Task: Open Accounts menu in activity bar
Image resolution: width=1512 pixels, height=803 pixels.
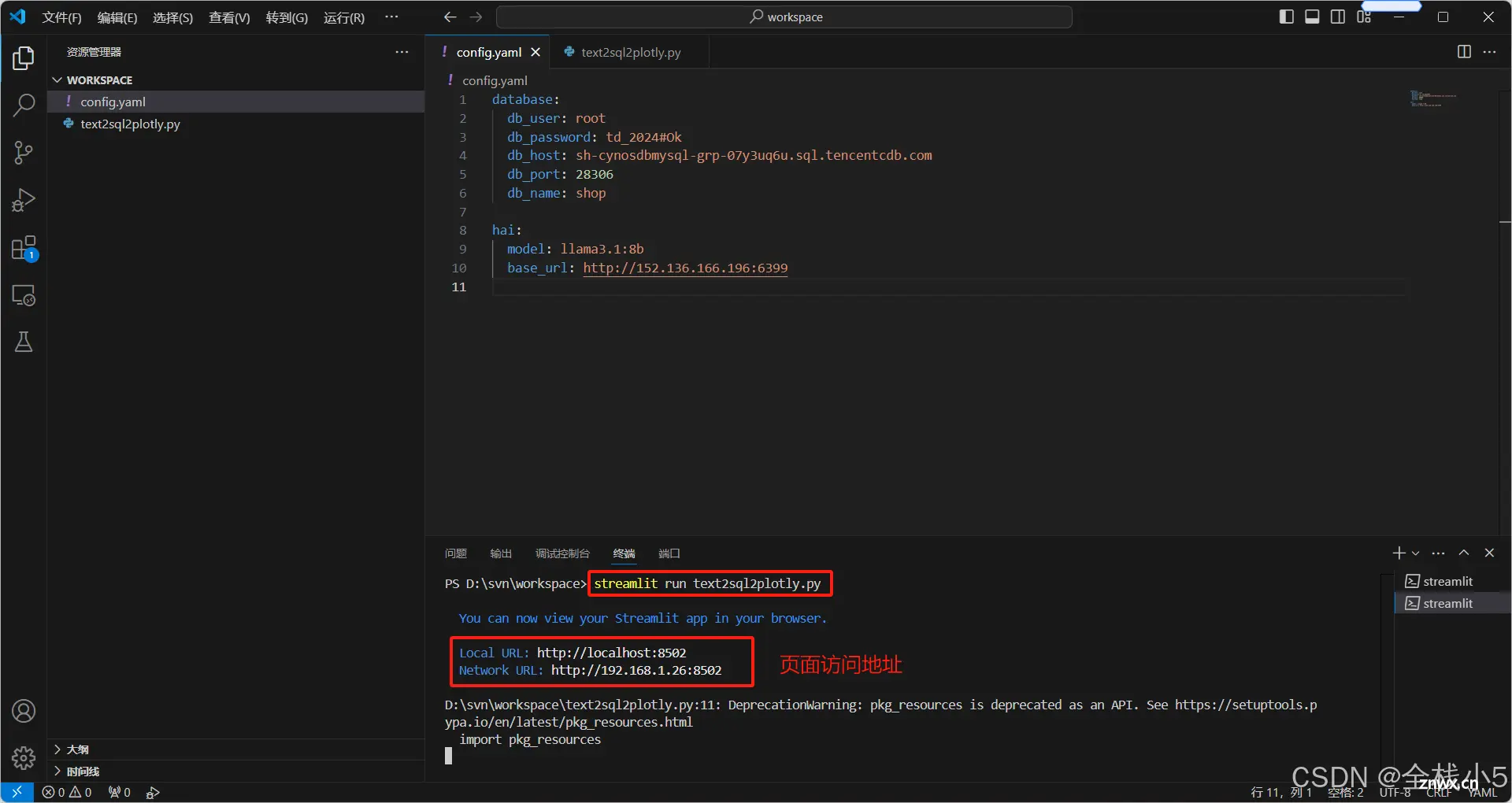Action: click(x=24, y=711)
